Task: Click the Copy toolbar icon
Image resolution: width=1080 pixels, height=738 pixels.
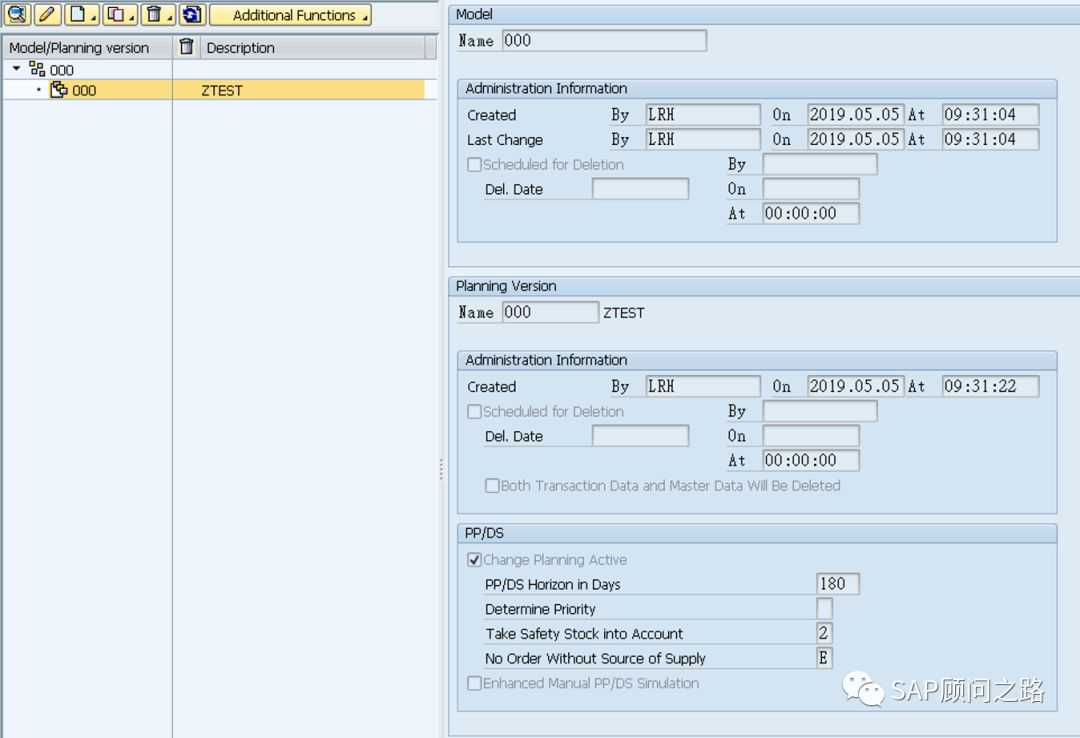Action: [117, 15]
